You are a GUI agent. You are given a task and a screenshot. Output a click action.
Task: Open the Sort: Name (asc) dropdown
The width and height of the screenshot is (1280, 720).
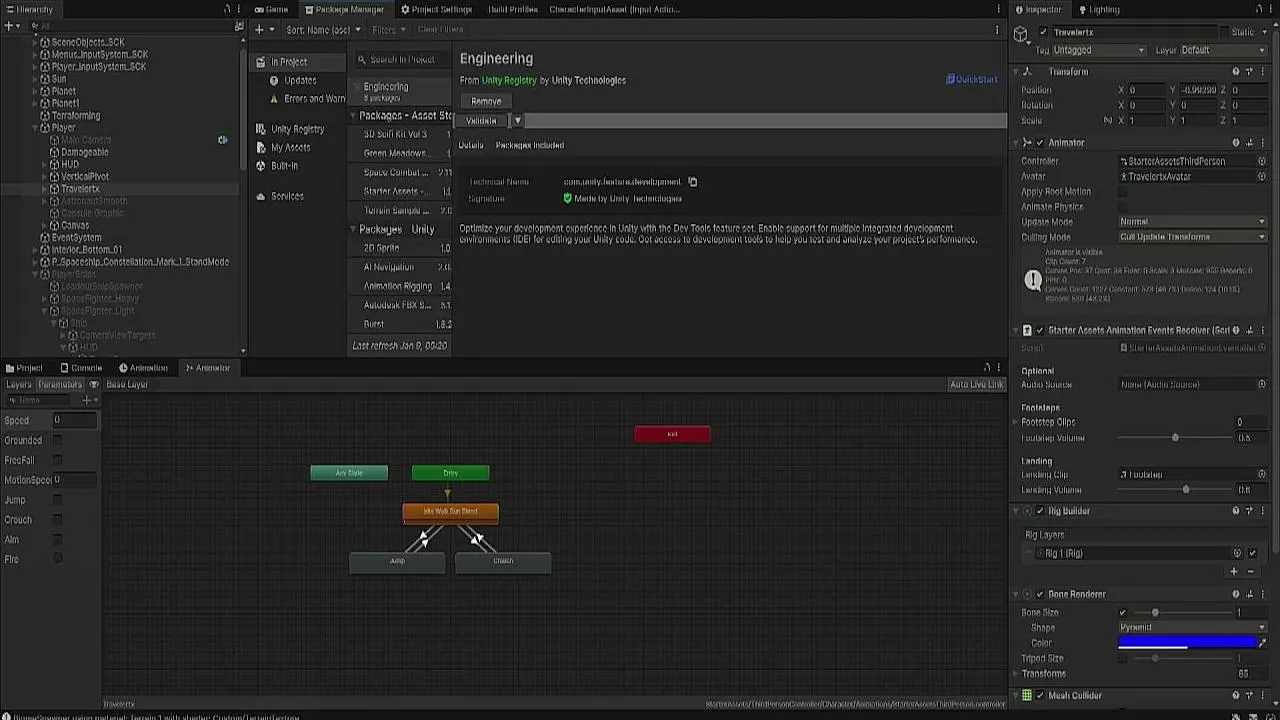[x=322, y=30]
